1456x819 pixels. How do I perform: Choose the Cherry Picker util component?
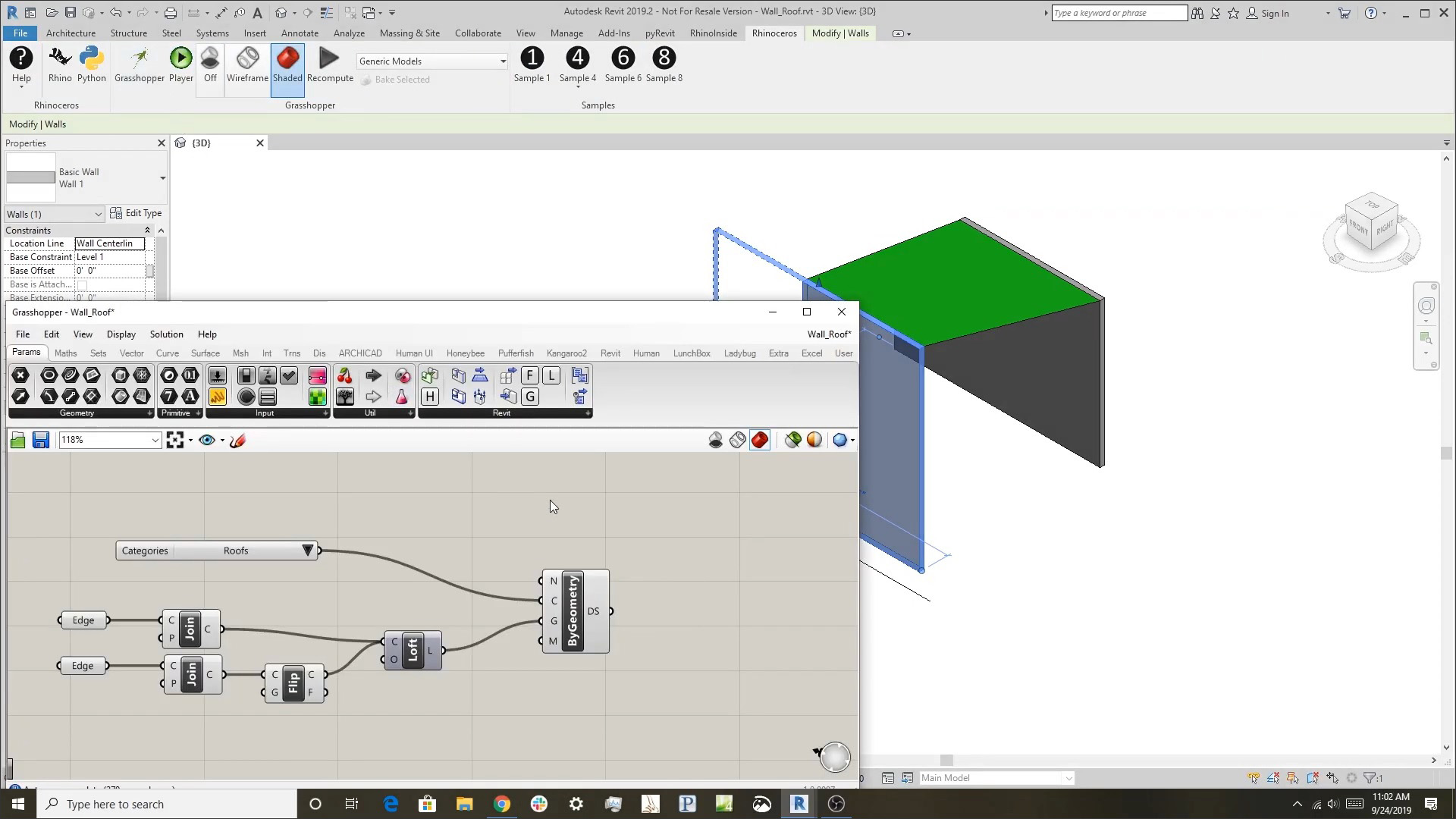345,375
